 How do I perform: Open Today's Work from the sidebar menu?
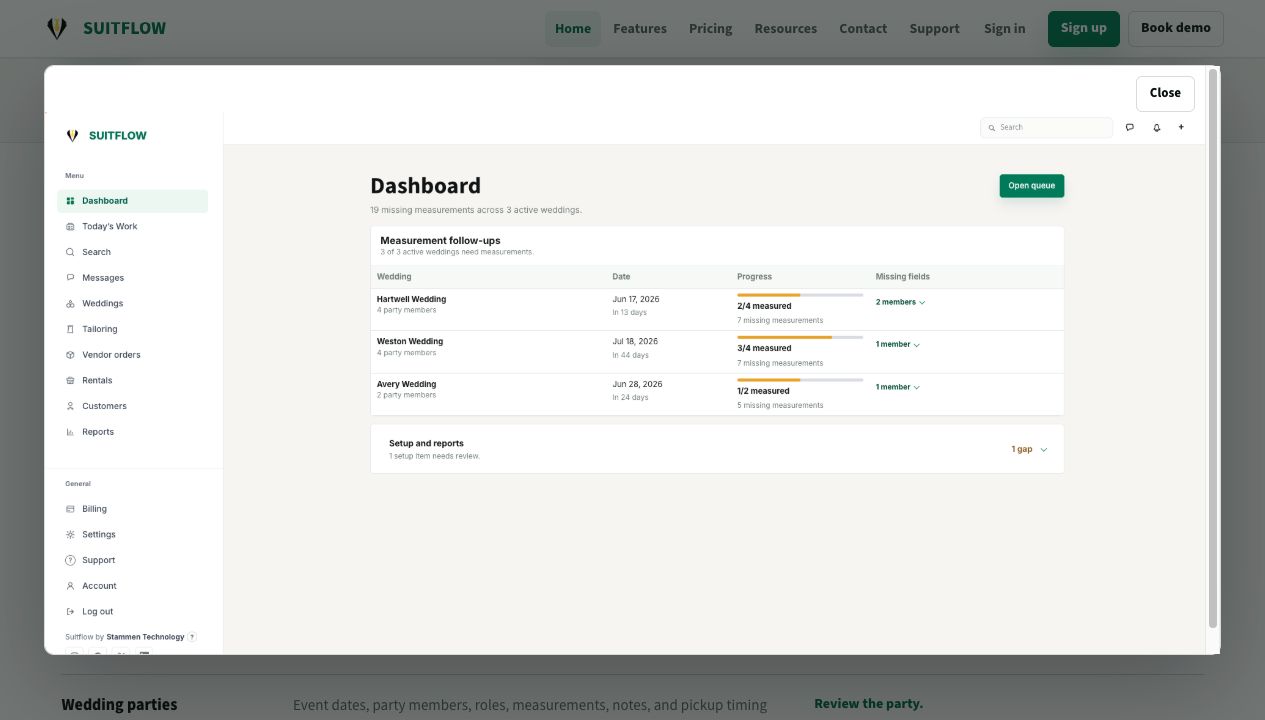point(132,227)
